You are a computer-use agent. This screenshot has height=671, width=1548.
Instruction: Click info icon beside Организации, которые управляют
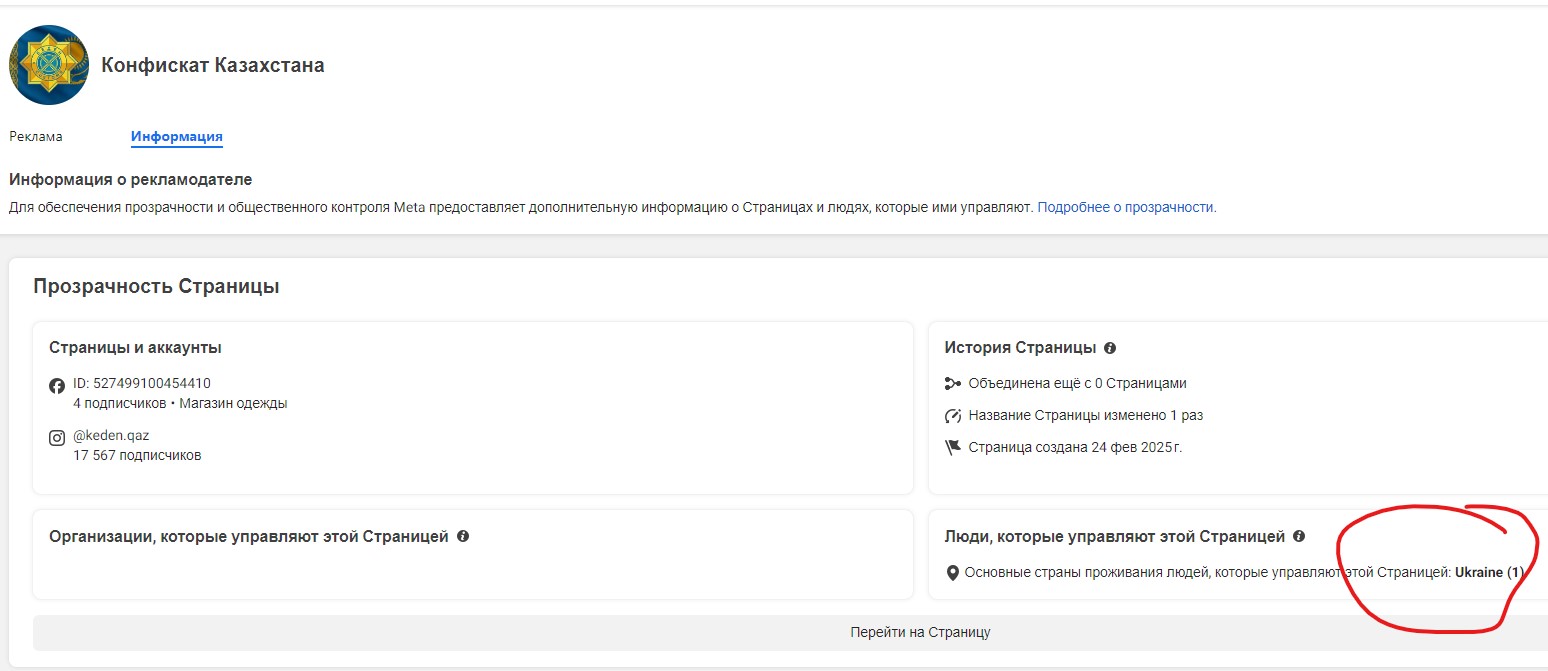(463, 536)
